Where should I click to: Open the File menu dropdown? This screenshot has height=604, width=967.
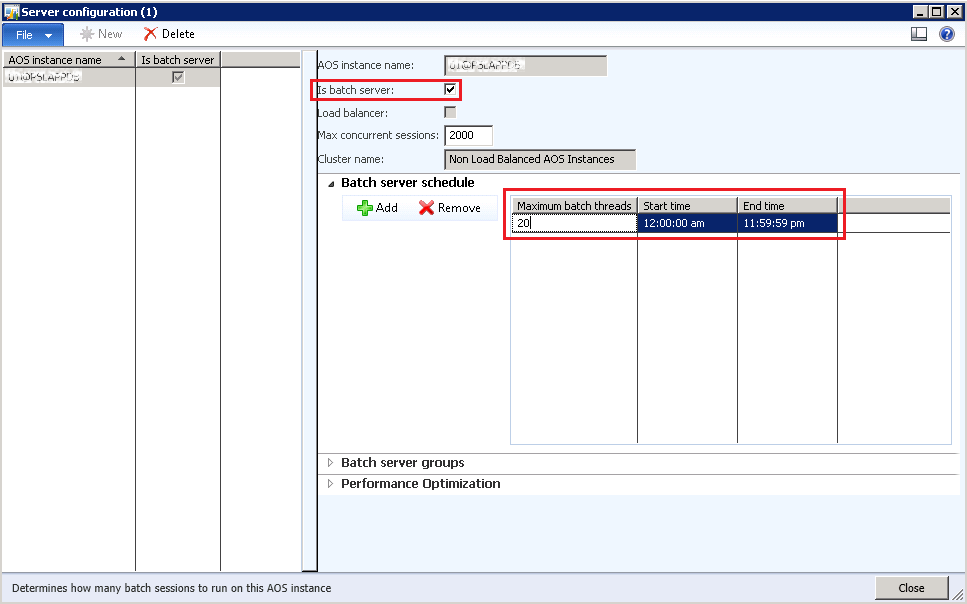[32, 34]
